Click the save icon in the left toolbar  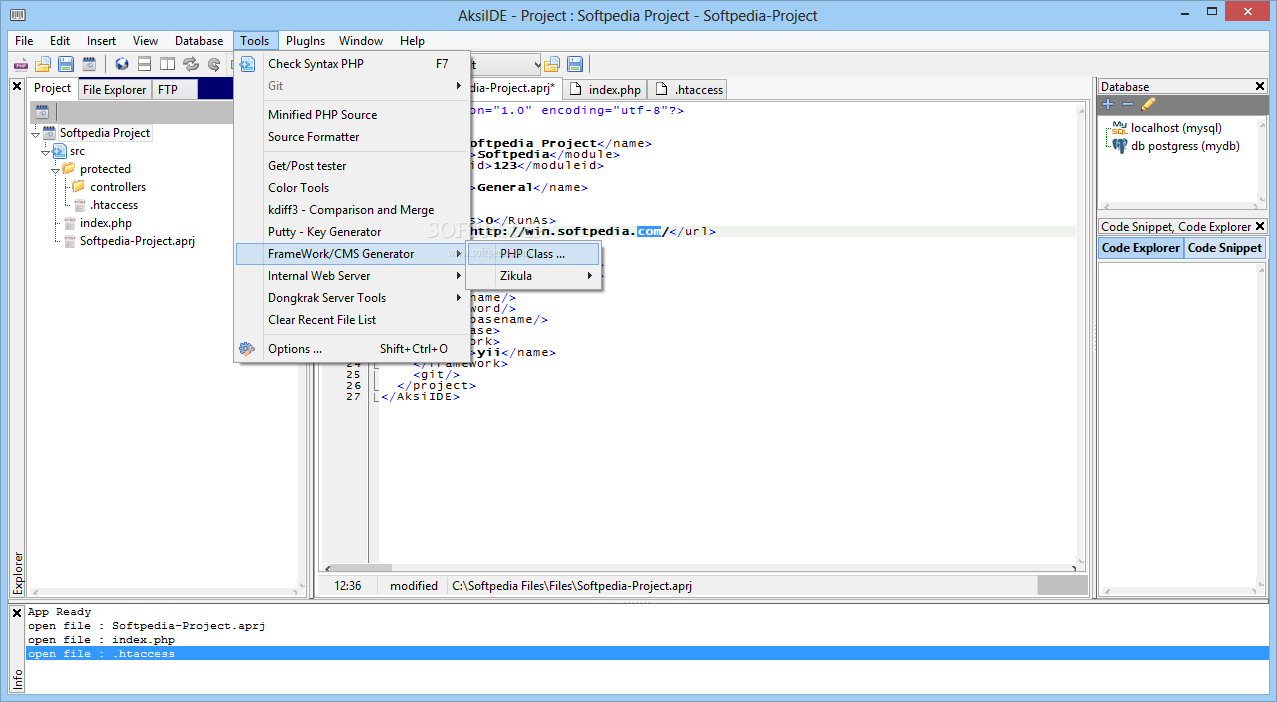click(x=66, y=64)
